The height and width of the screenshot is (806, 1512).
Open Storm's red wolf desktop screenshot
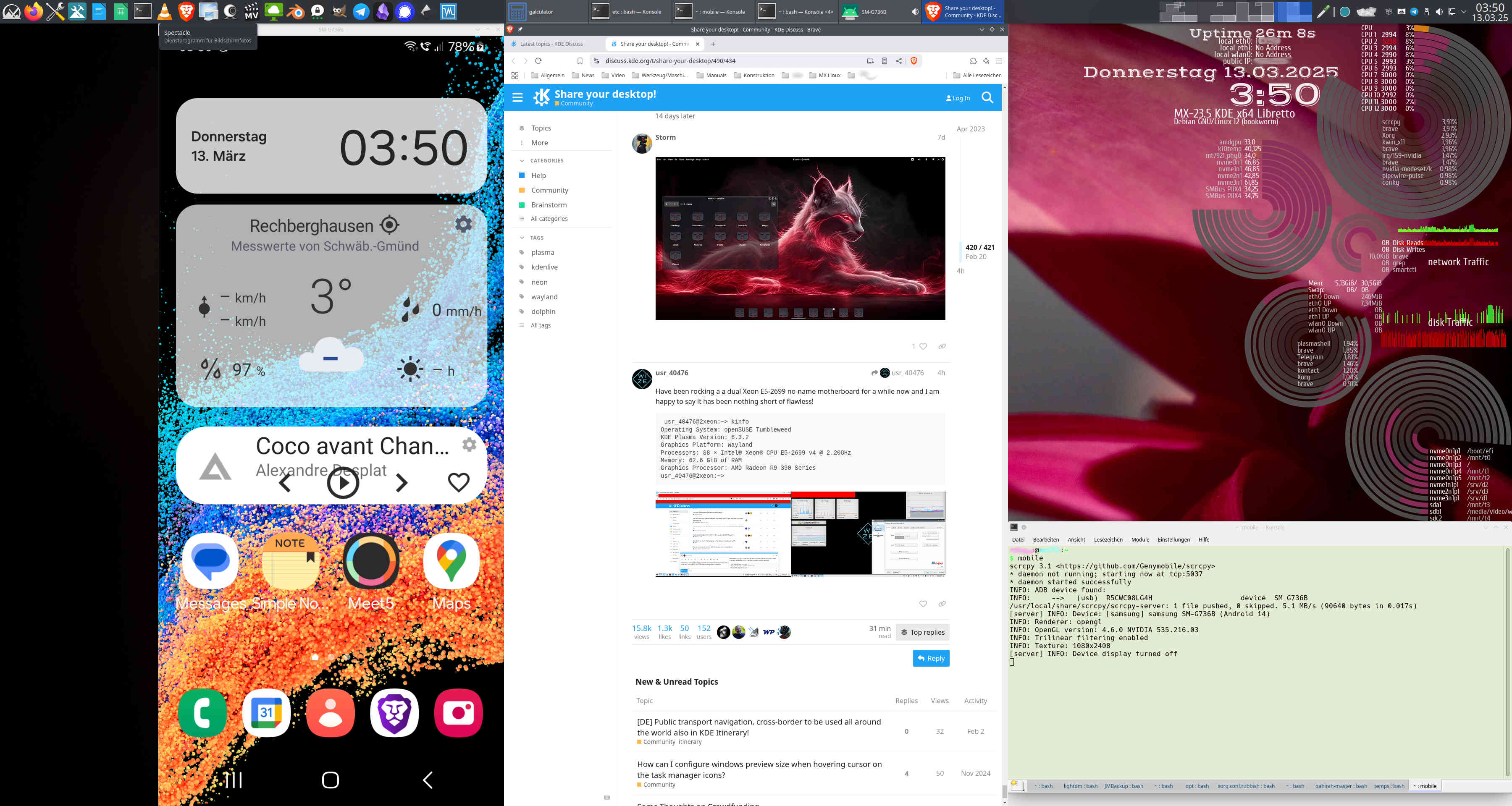800,238
